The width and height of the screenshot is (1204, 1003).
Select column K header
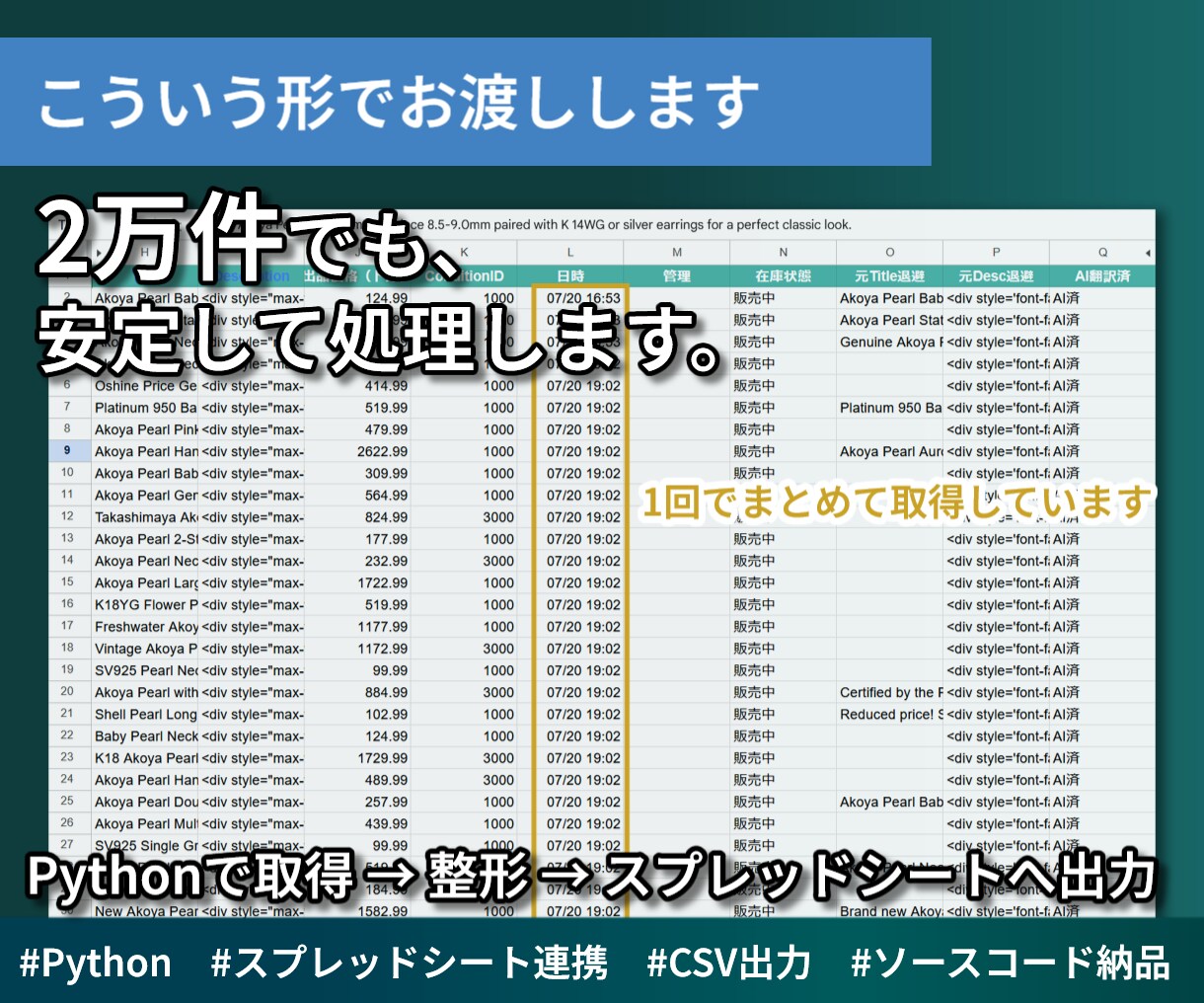tap(464, 253)
